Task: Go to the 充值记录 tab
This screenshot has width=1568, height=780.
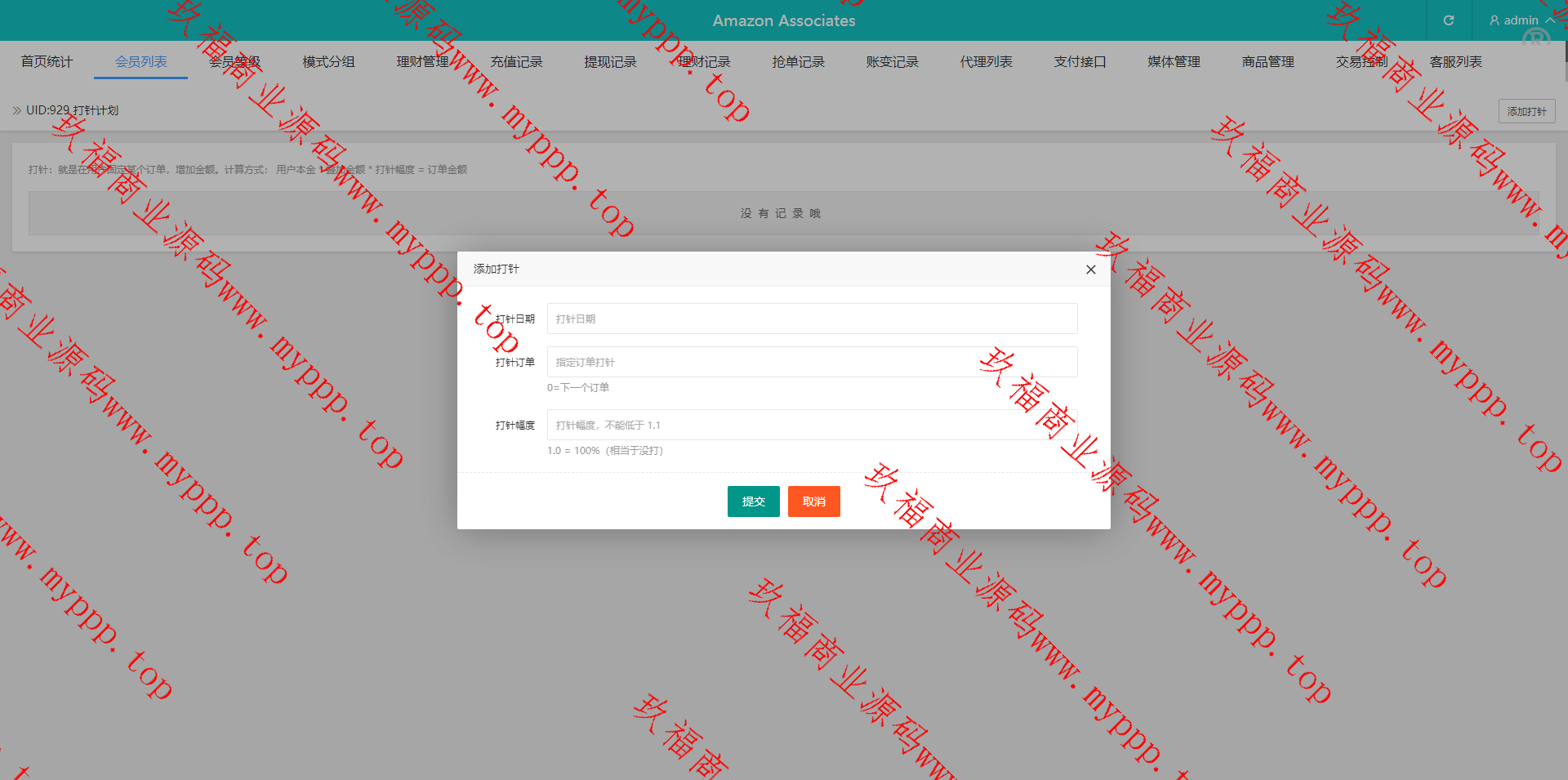Action: click(516, 62)
